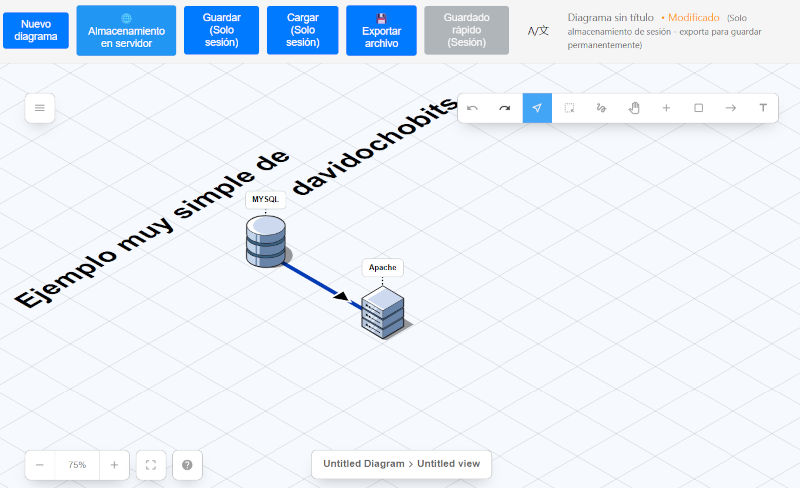Enable the pan hand tool

point(634,108)
